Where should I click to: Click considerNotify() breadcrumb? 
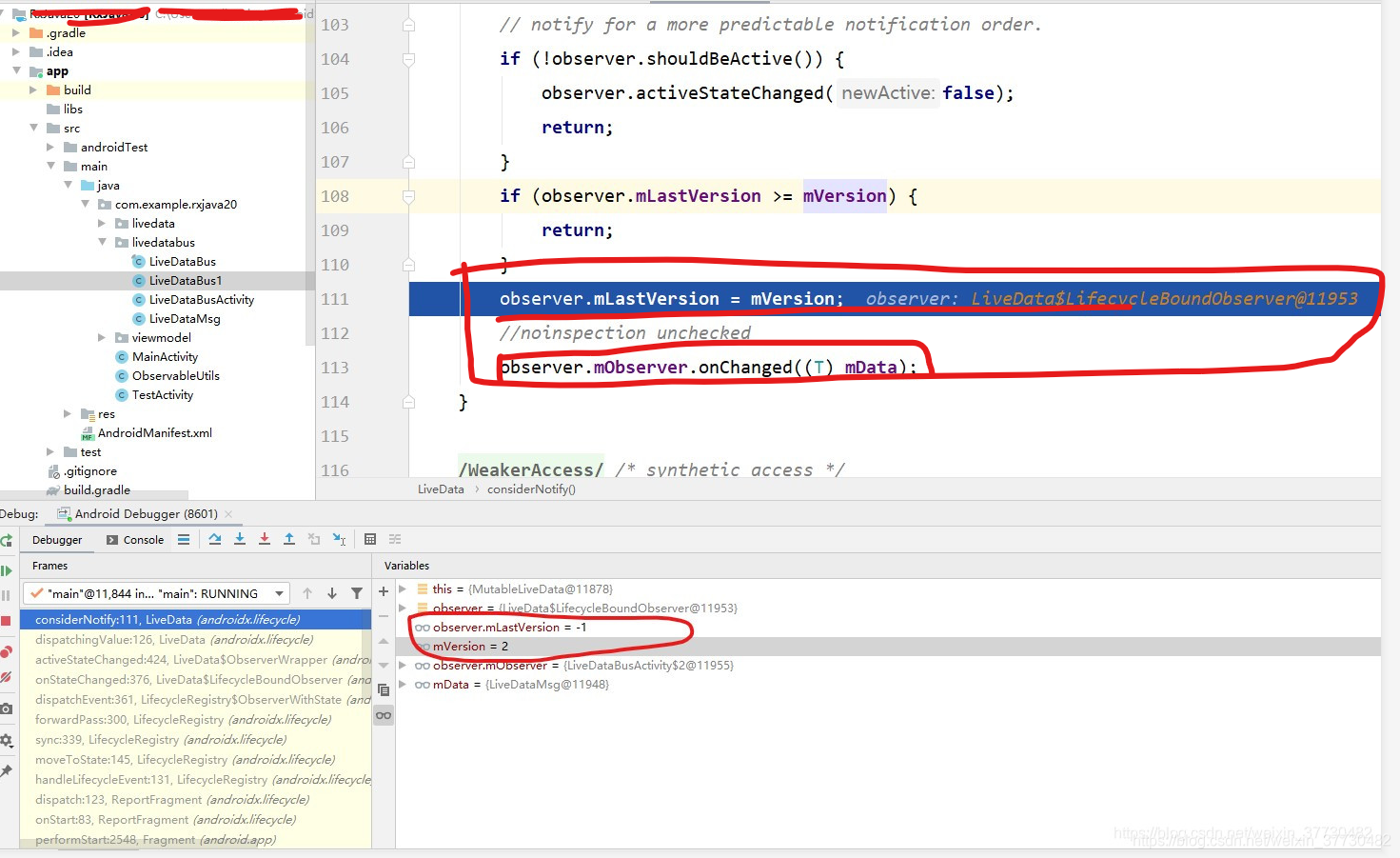point(531,489)
